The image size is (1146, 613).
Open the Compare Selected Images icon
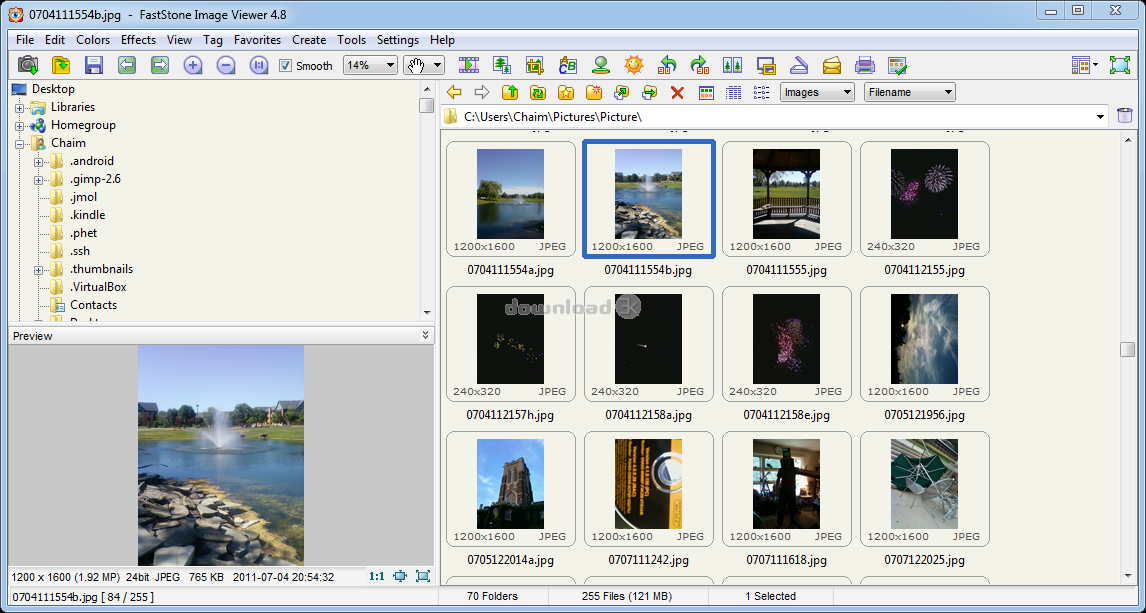[x=732, y=65]
